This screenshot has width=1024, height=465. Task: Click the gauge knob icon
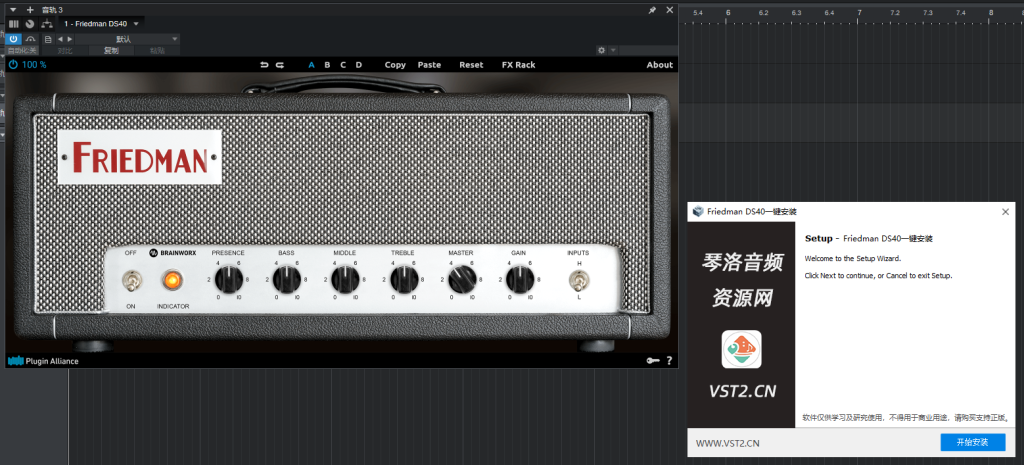point(29,24)
